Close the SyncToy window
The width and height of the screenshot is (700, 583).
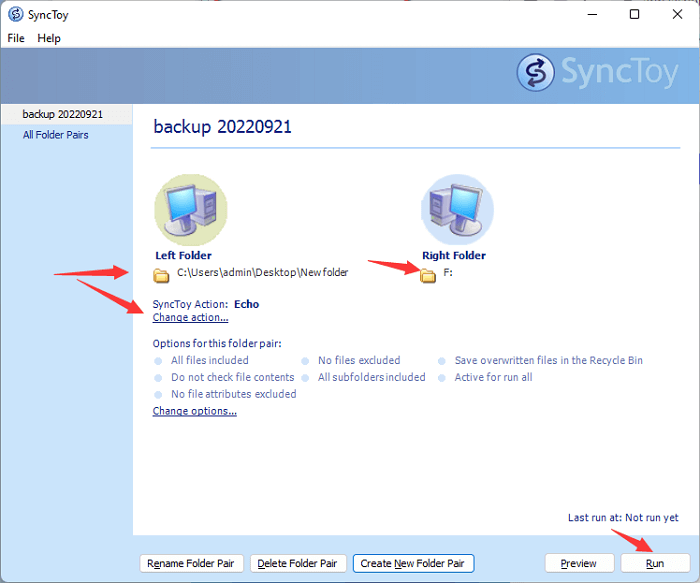click(677, 14)
